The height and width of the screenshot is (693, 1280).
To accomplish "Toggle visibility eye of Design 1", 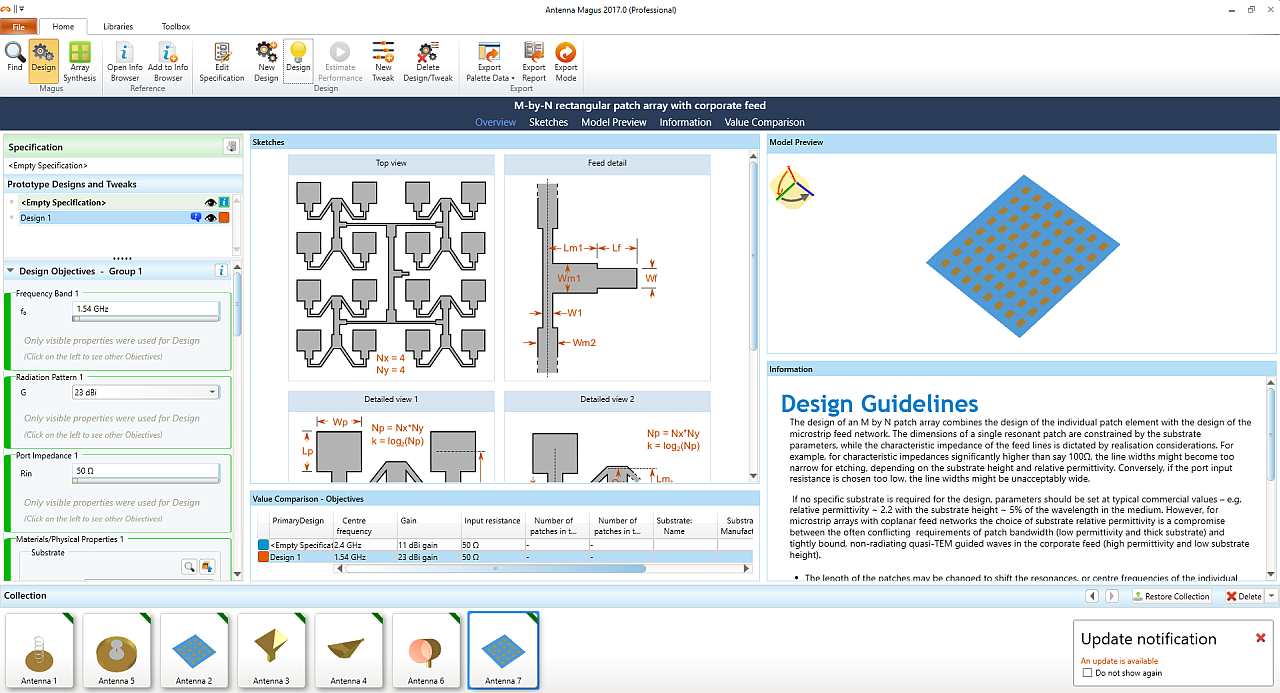I will tap(211, 217).
